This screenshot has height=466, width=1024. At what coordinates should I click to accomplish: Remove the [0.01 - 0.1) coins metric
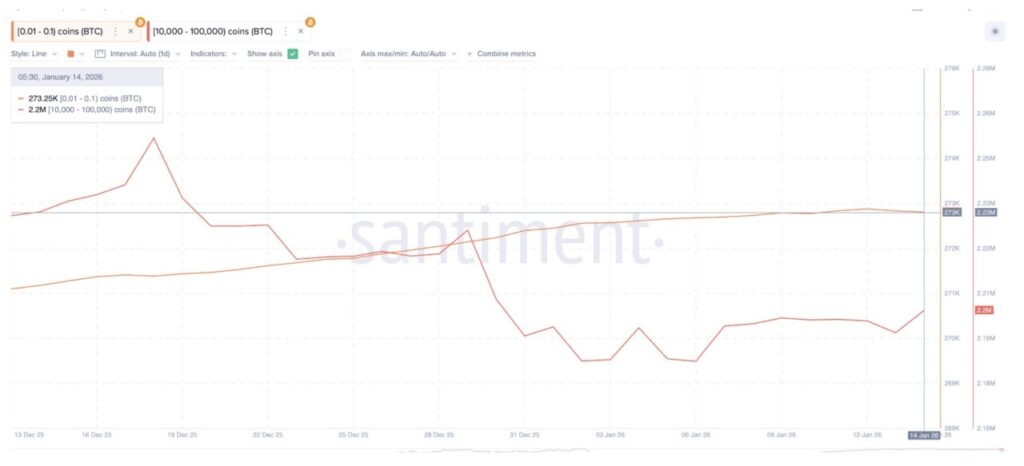pos(131,31)
